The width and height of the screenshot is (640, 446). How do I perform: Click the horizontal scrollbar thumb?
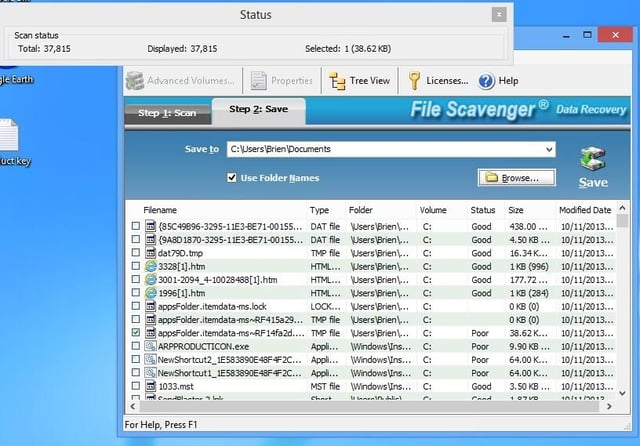pyautogui.click(x=369, y=406)
